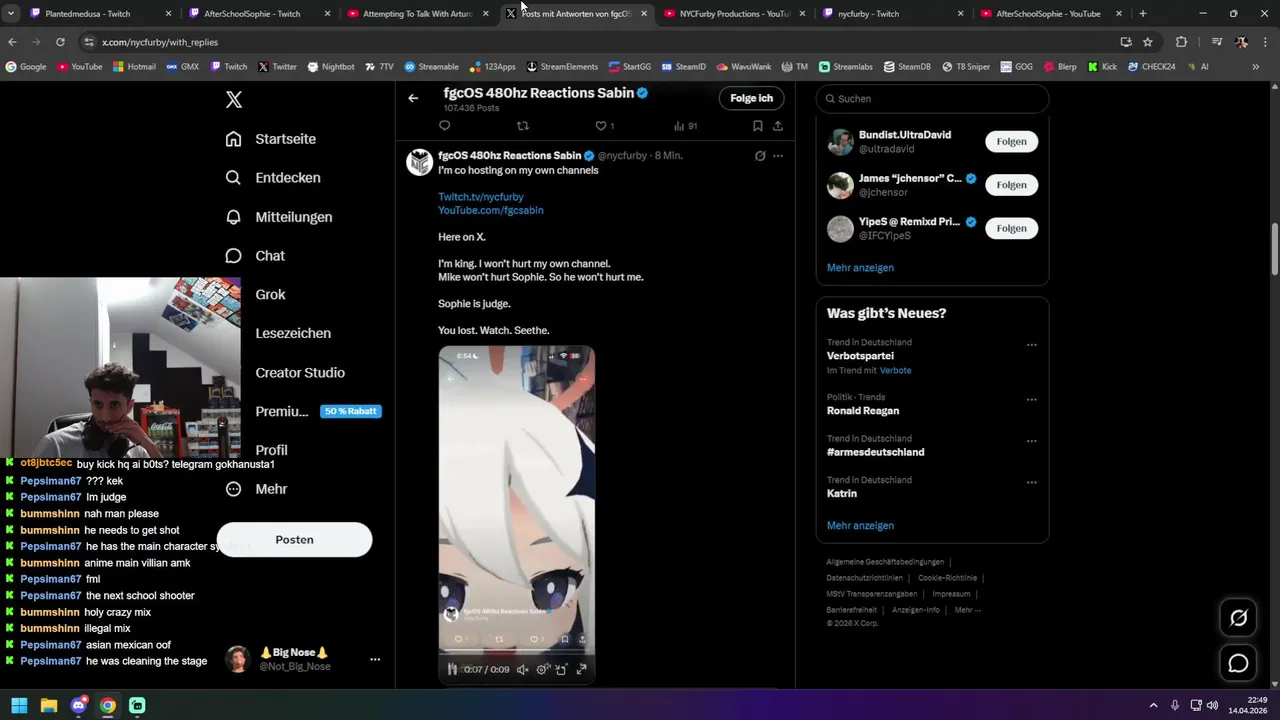Viewport: 1280px width, 720px height.
Task: Show more bookmarks with the » chevron
Action: point(1257,67)
